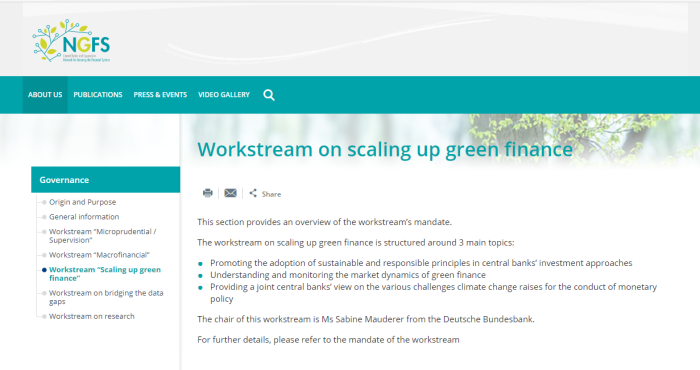Go to Origin and Purpose
The height and width of the screenshot is (370, 700).
click(x=83, y=202)
